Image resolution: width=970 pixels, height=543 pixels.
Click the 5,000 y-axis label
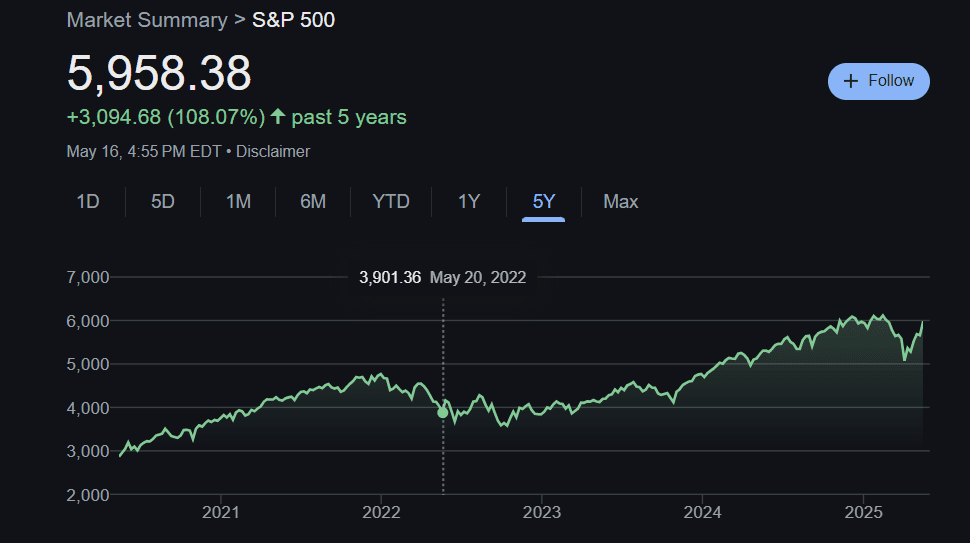click(x=88, y=364)
